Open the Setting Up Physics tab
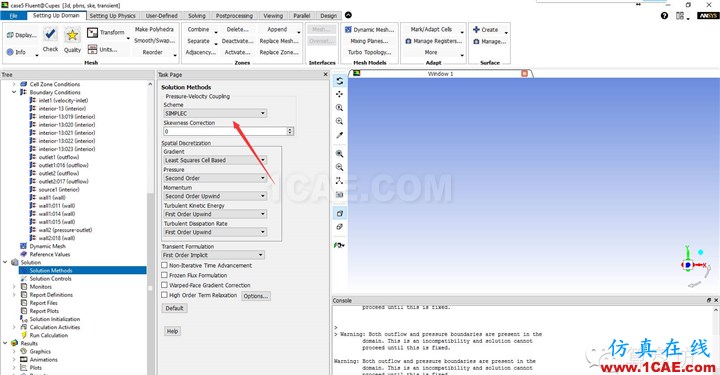 coord(112,16)
